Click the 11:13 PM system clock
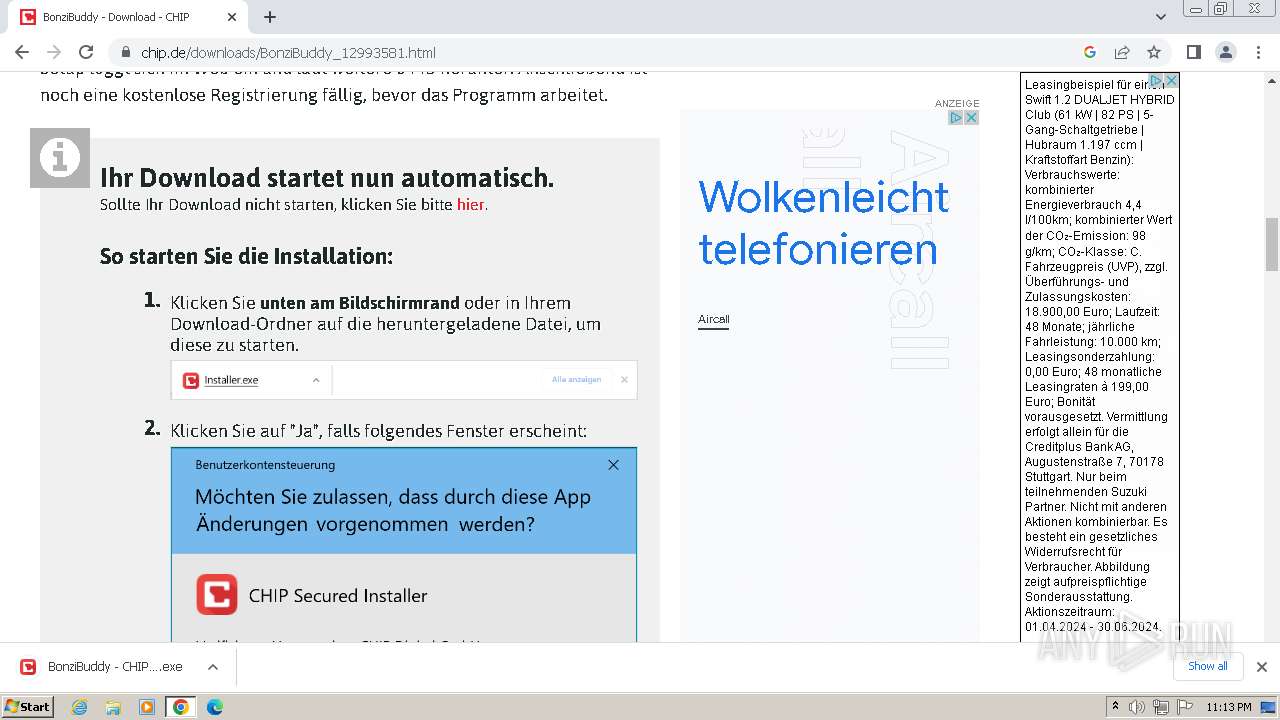The width and height of the screenshot is (1280, 720). [x=1229, y=707]
